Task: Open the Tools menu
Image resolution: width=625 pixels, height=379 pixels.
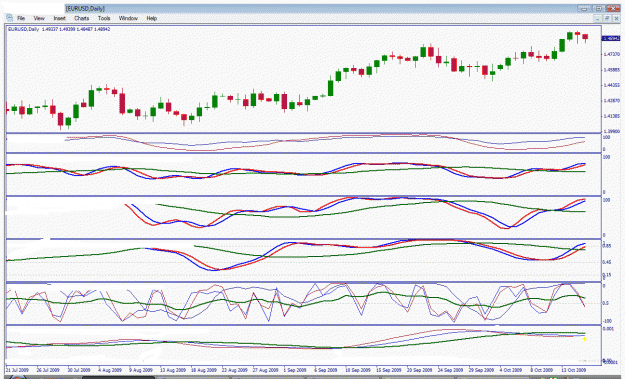Action: (104, 18)
